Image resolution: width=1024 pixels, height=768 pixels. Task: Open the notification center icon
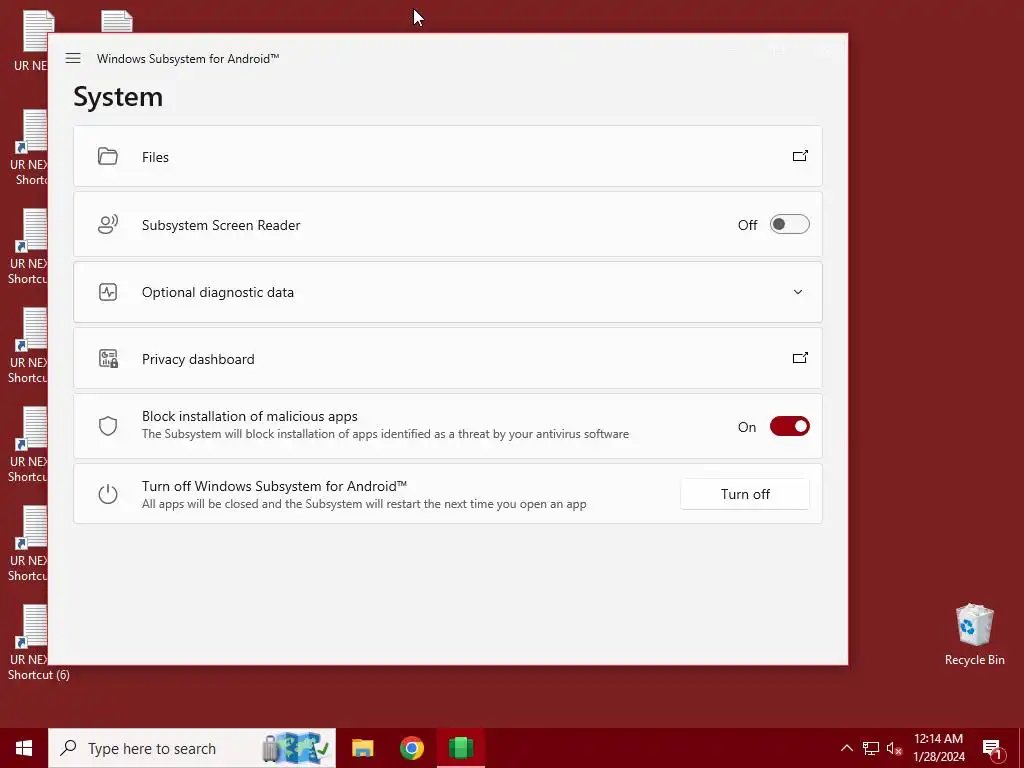click(992, 749)
